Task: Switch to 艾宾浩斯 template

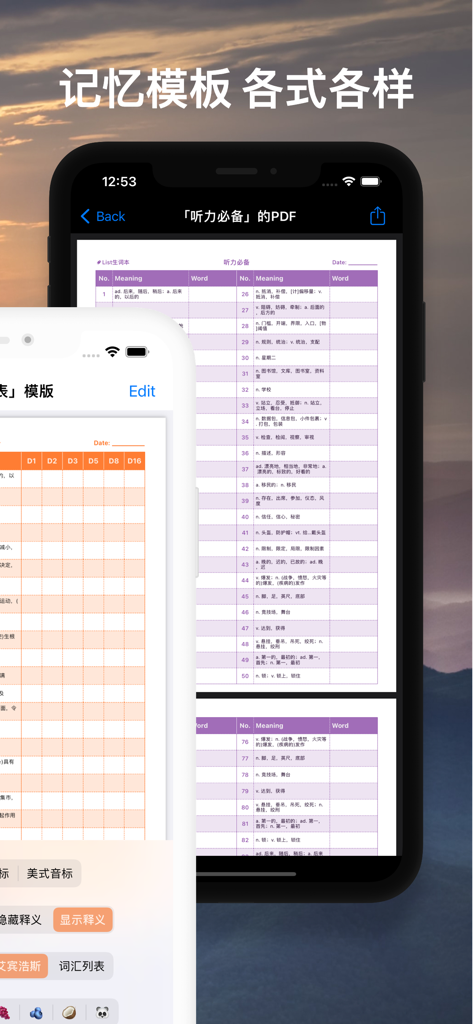Action: (24, 966)
